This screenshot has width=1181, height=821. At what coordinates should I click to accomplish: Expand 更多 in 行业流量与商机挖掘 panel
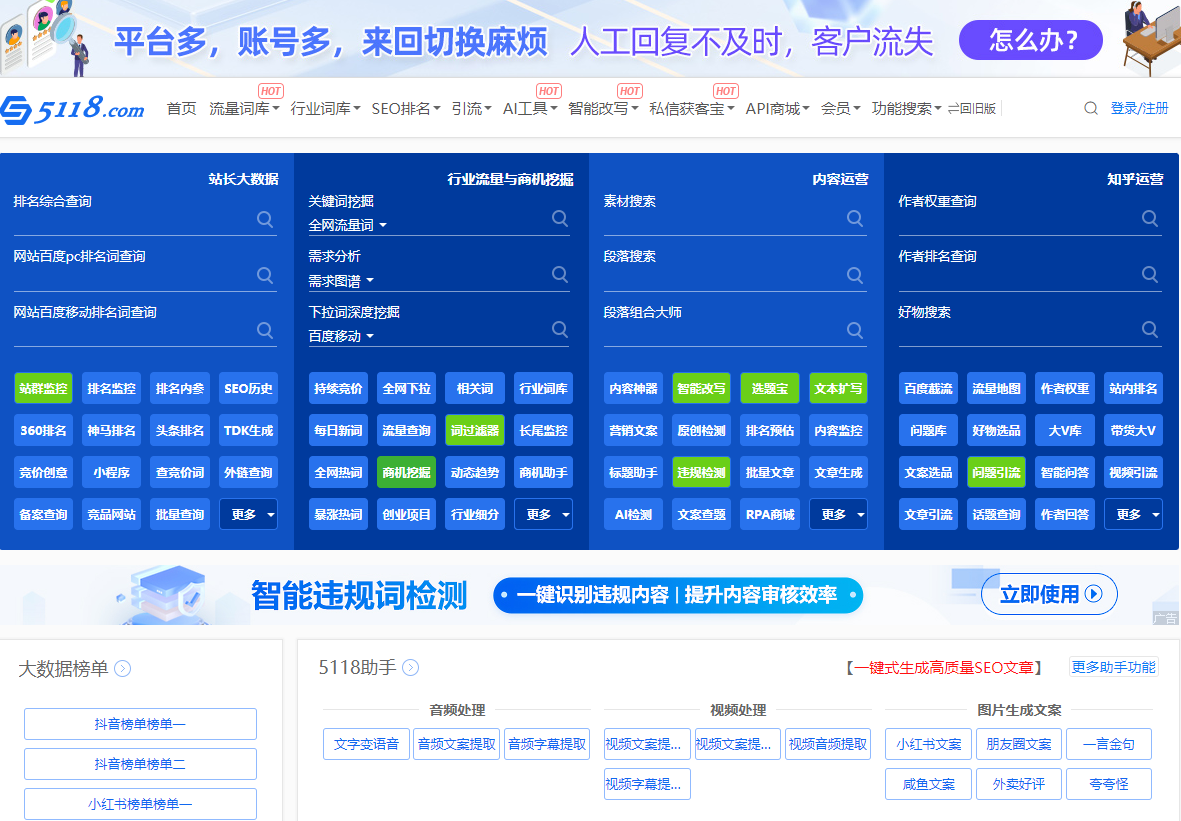[543, 514]
